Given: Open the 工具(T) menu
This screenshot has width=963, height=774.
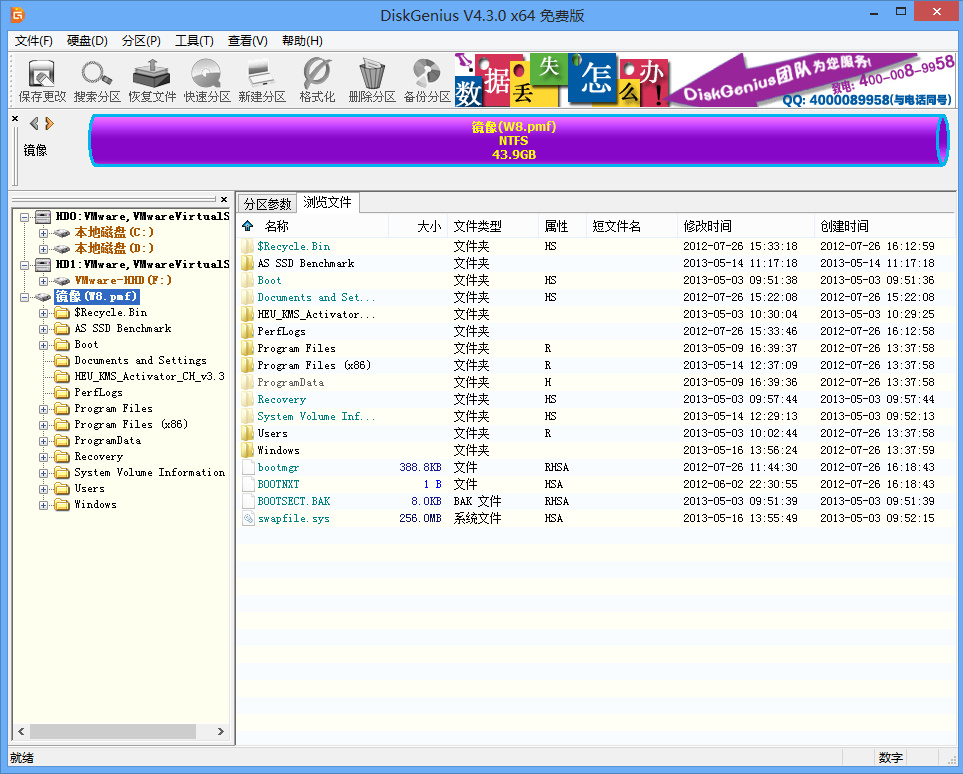Looking at the screenshot, I should tap(194, 41).
